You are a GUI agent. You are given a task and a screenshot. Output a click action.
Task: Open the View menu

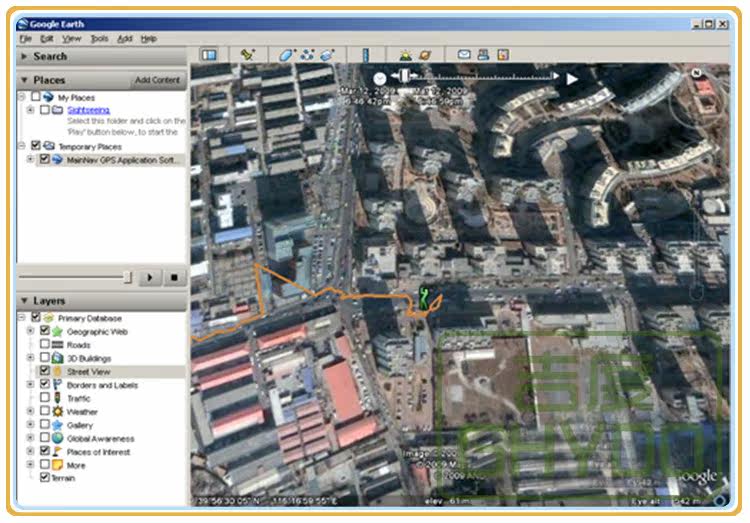tap(72, 39)
